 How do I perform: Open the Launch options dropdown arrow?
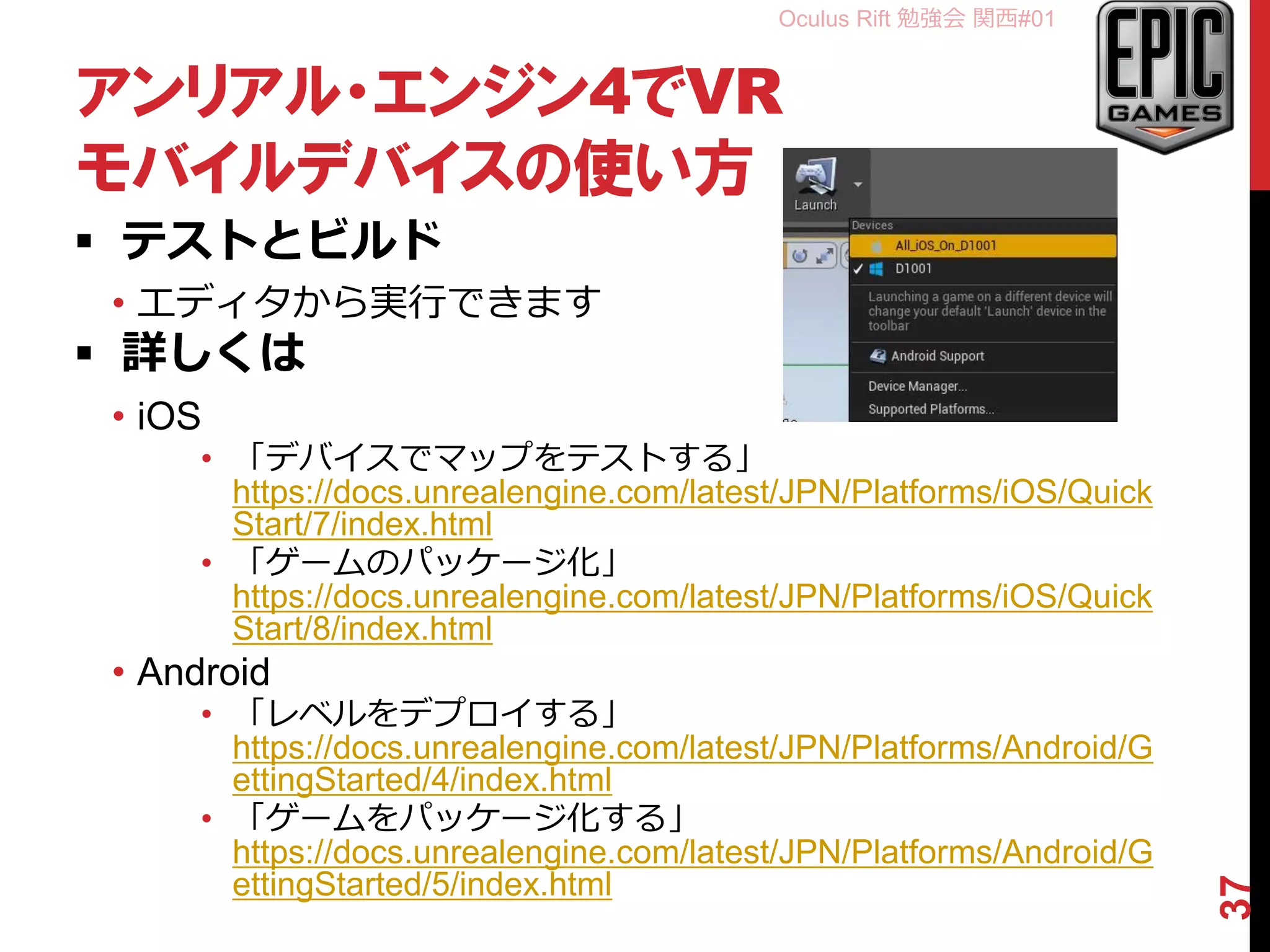click(858, 184)
